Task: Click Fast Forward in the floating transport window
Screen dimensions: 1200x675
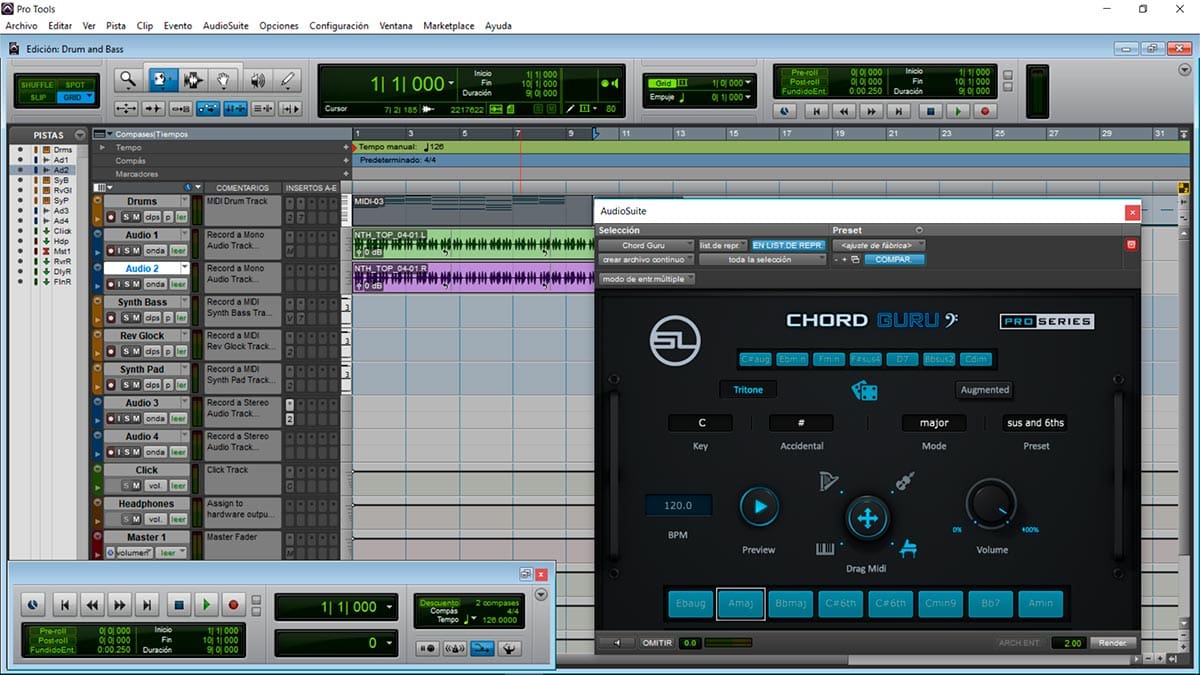Action: click(x=120, y=604)
